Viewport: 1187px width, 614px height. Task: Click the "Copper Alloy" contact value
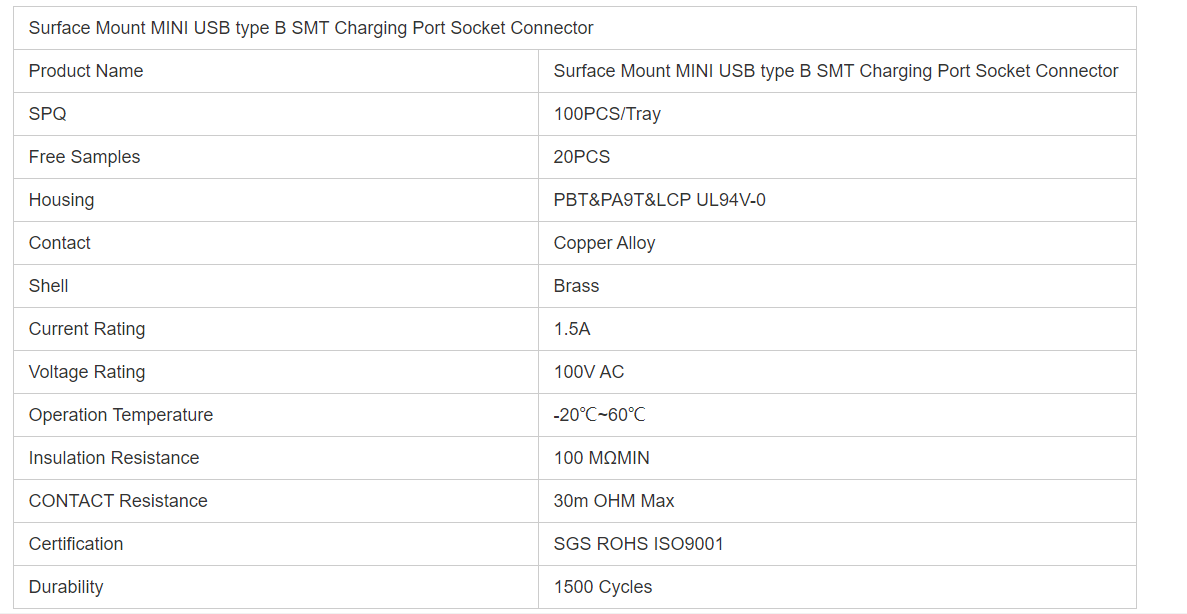[x=604, y=243]
